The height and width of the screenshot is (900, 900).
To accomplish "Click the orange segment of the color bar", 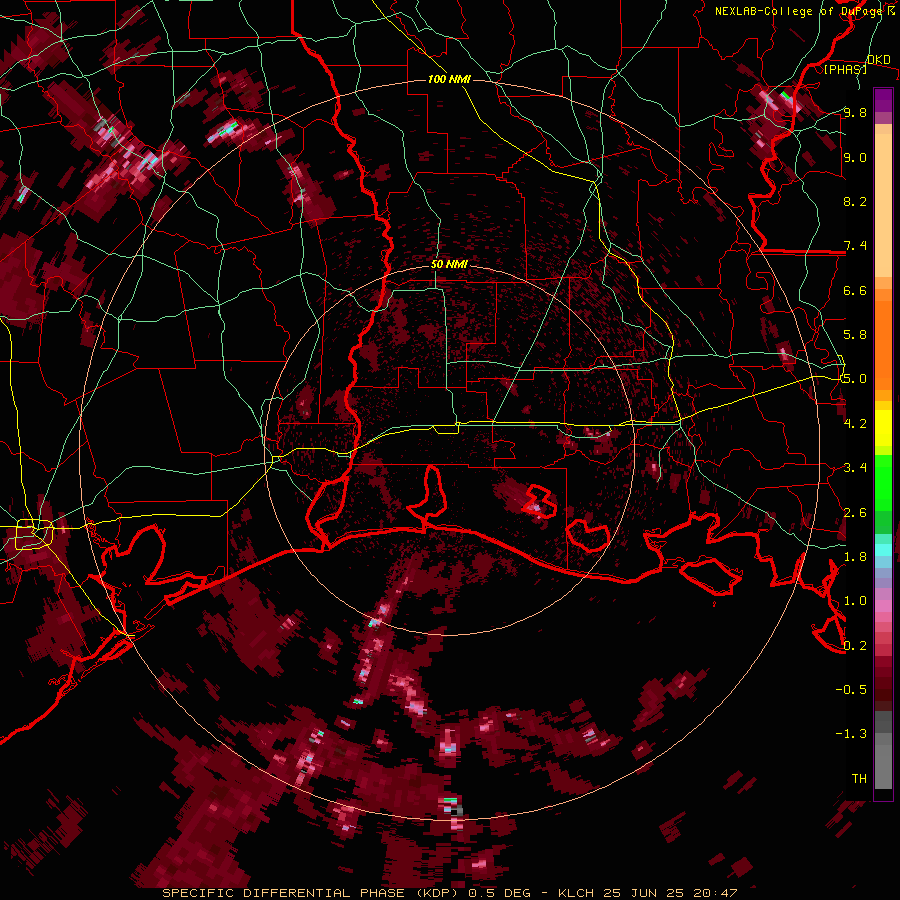I will [x=883, y=344].
